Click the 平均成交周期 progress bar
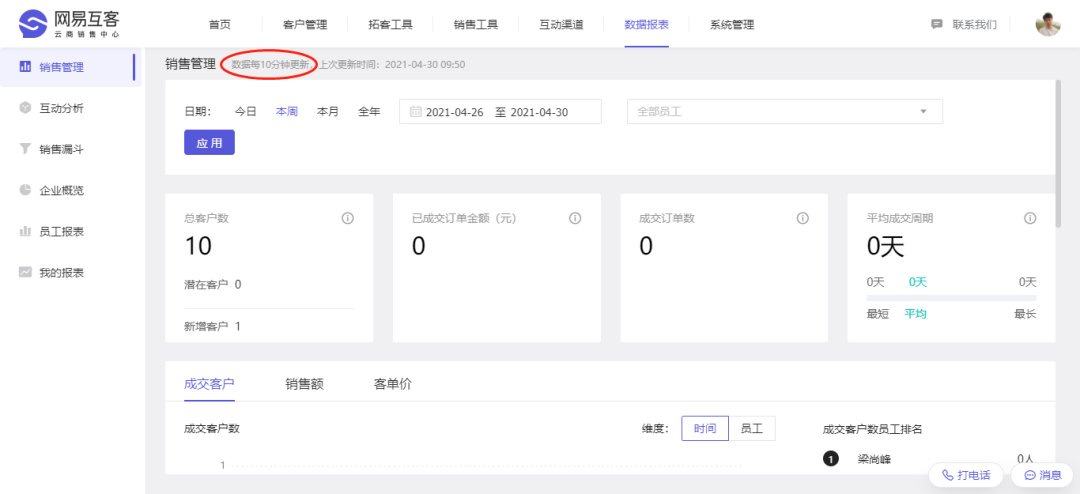 coord(951,298)
